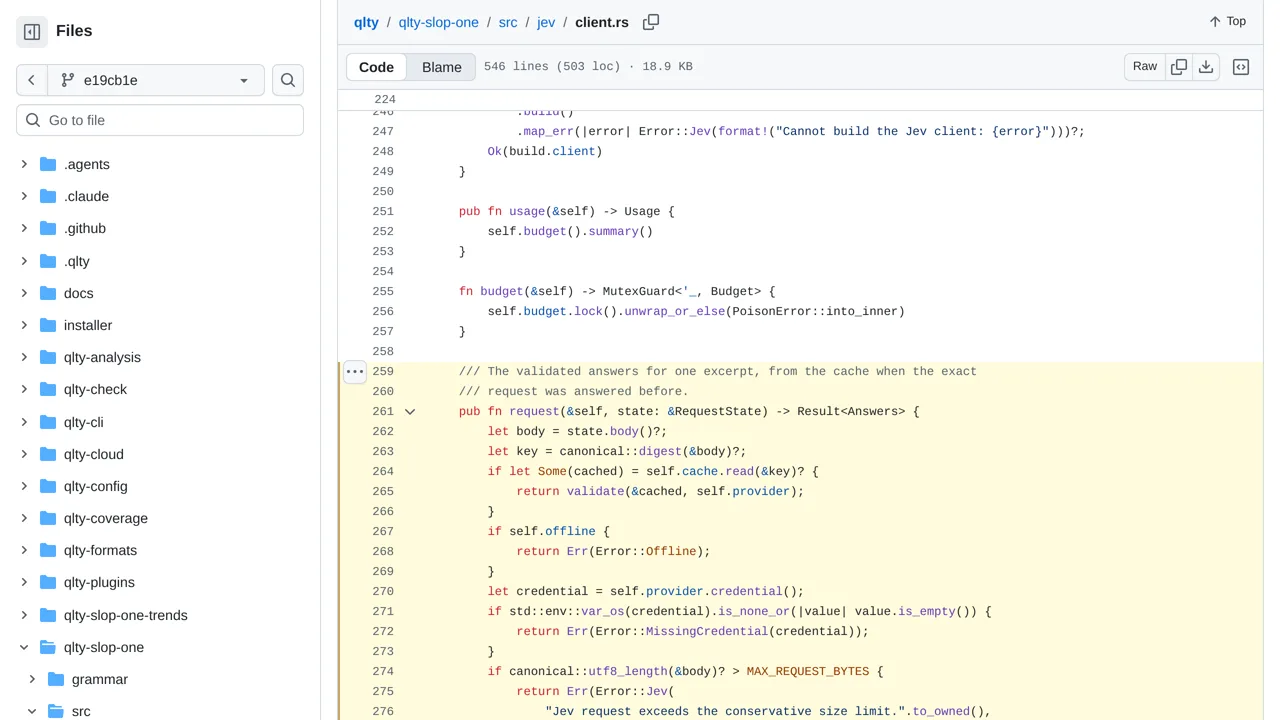
Task: Collapse the file tree side panel icon
Action: (x=32, y=32)
